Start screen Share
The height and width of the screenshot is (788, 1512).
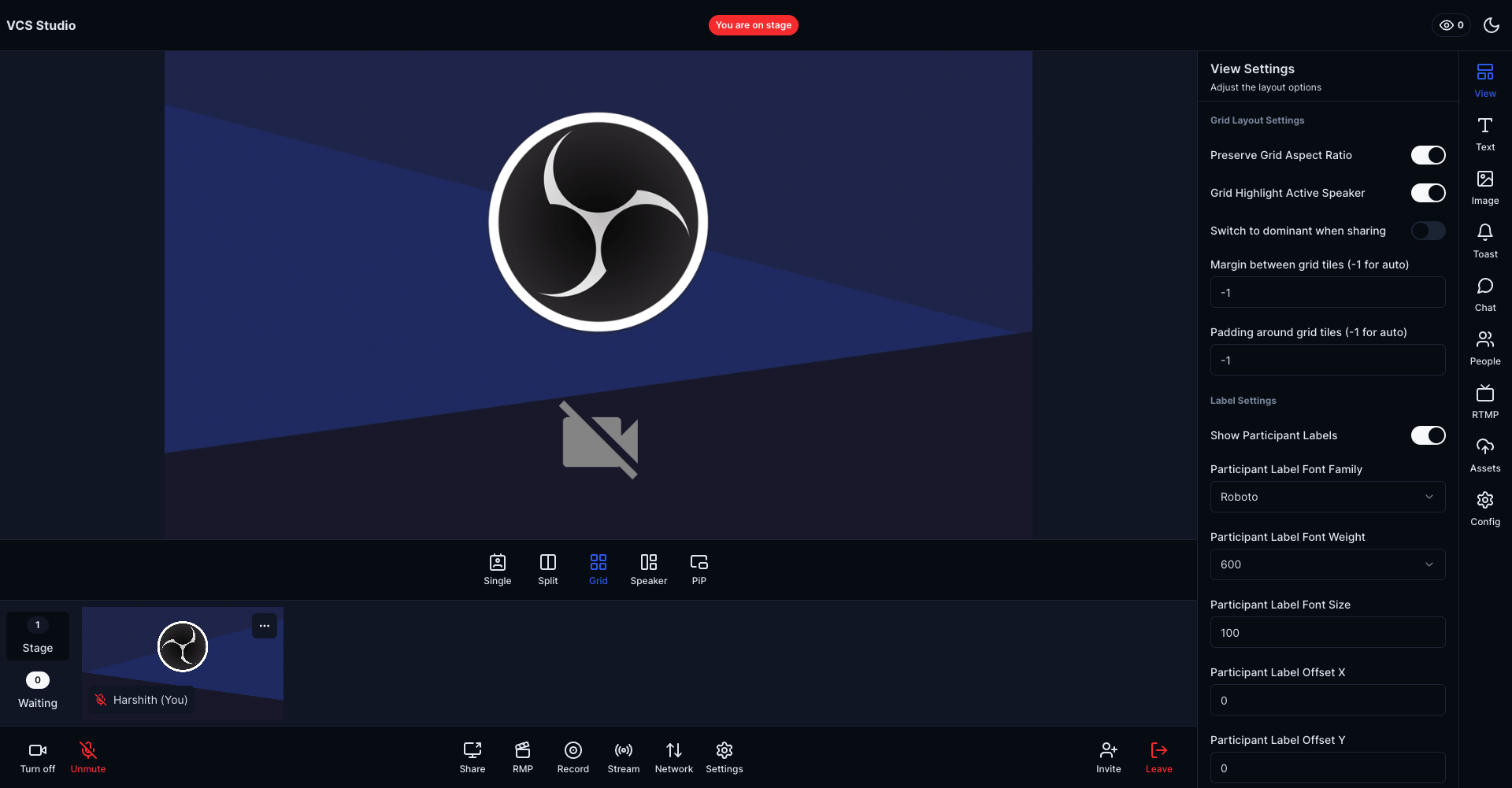[472, 757]
